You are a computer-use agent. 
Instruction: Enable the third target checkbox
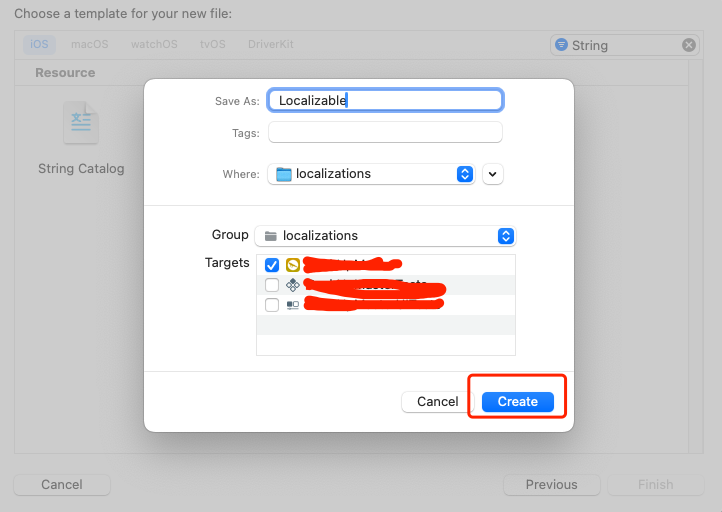point(272,305)
